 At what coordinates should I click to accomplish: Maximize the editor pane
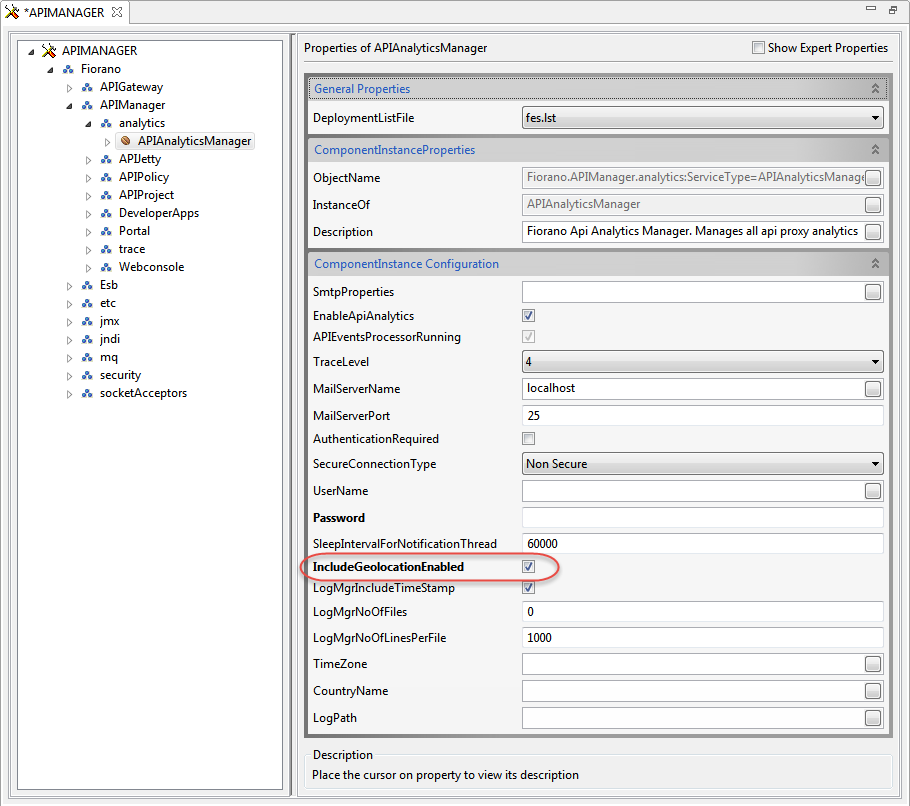tap(893, 10)
